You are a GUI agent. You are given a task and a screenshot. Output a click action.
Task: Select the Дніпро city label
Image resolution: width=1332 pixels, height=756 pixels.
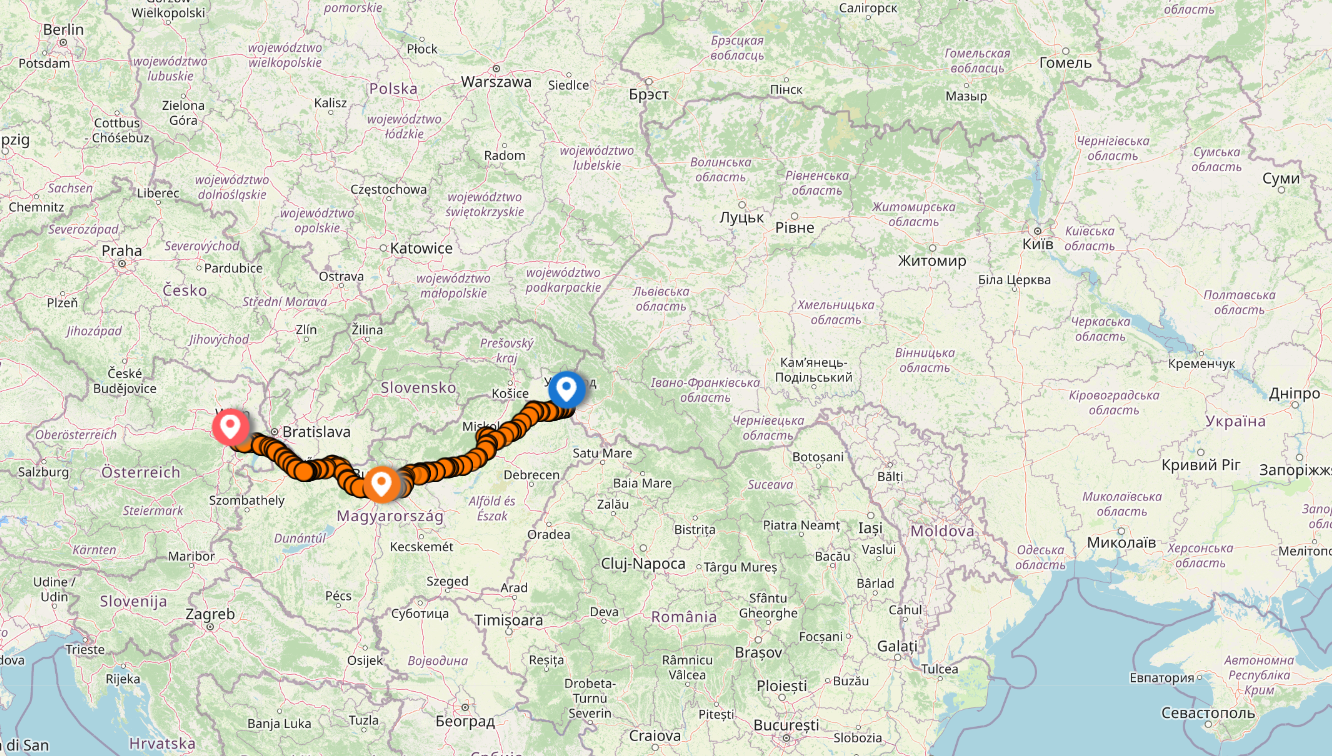tap(1294, 393)
